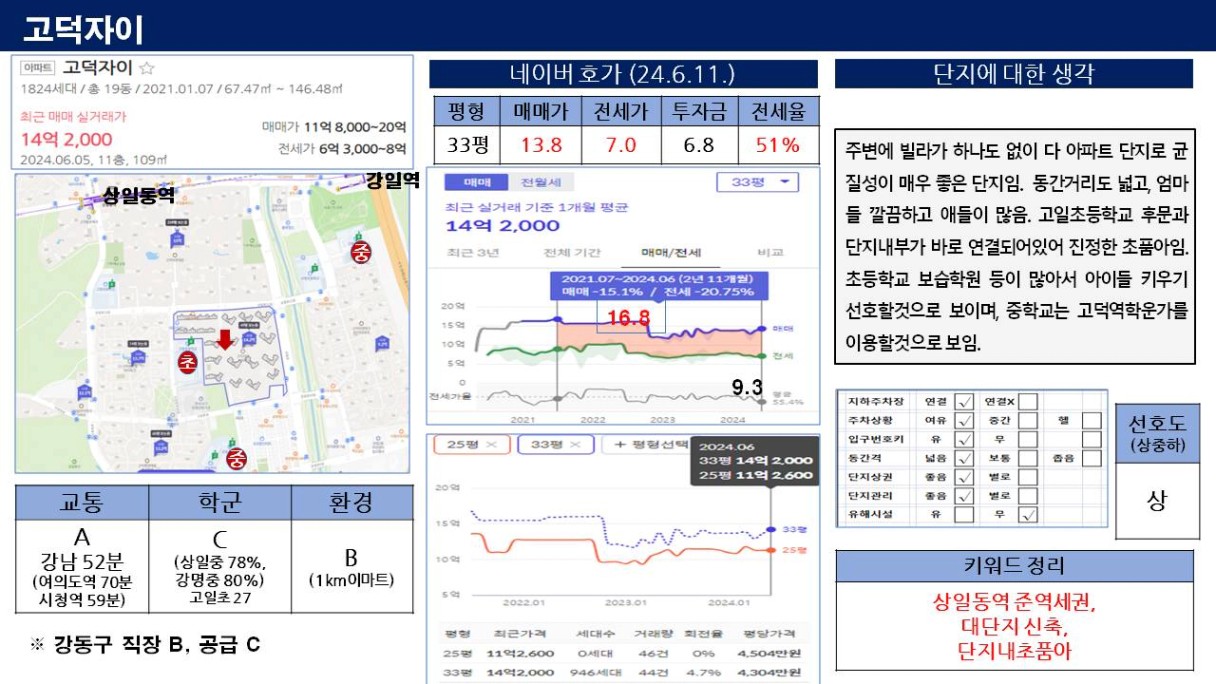Click the 25평 comparison chip
1216x684 pixels.
coord(470,444)
